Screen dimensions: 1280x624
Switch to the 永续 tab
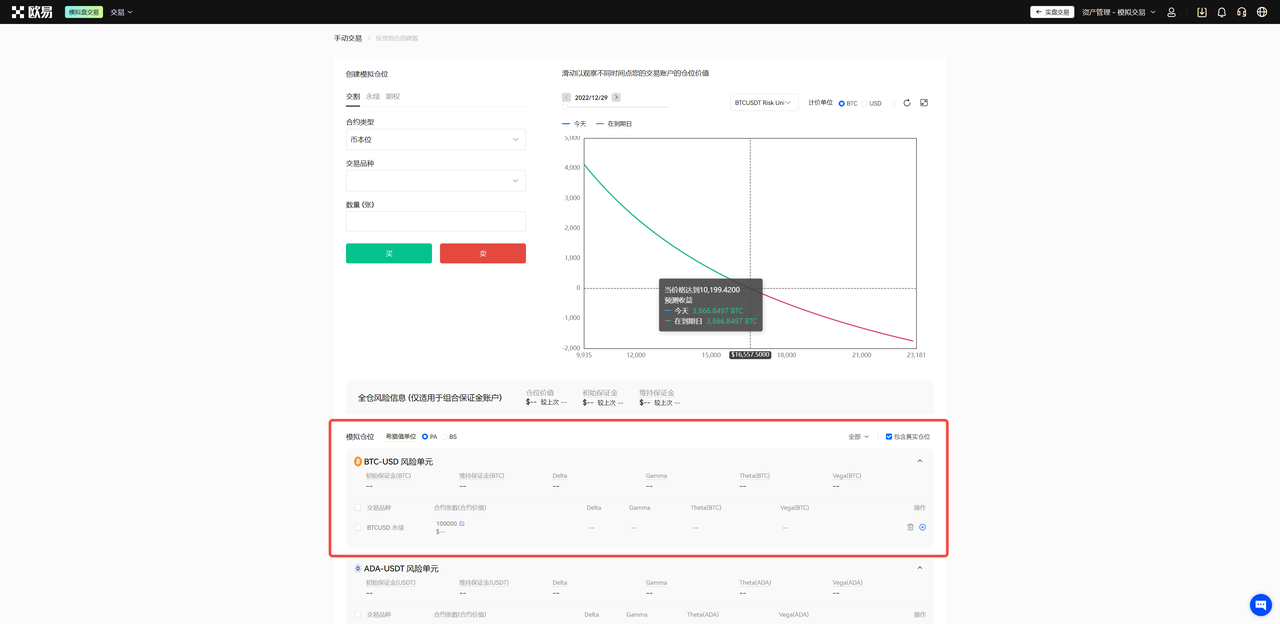(372, 97)
